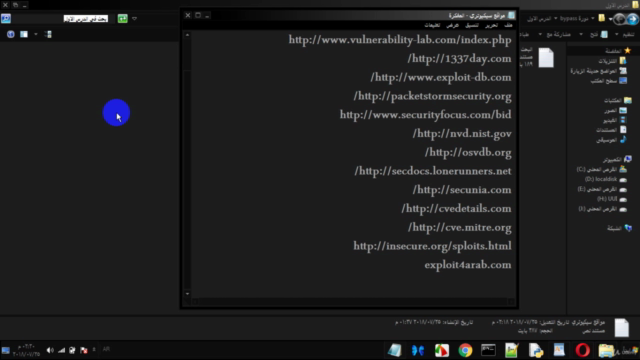Click the insecure.org/sploits.html line
This screenshot has height=360, width=640.
pos(432,246)
